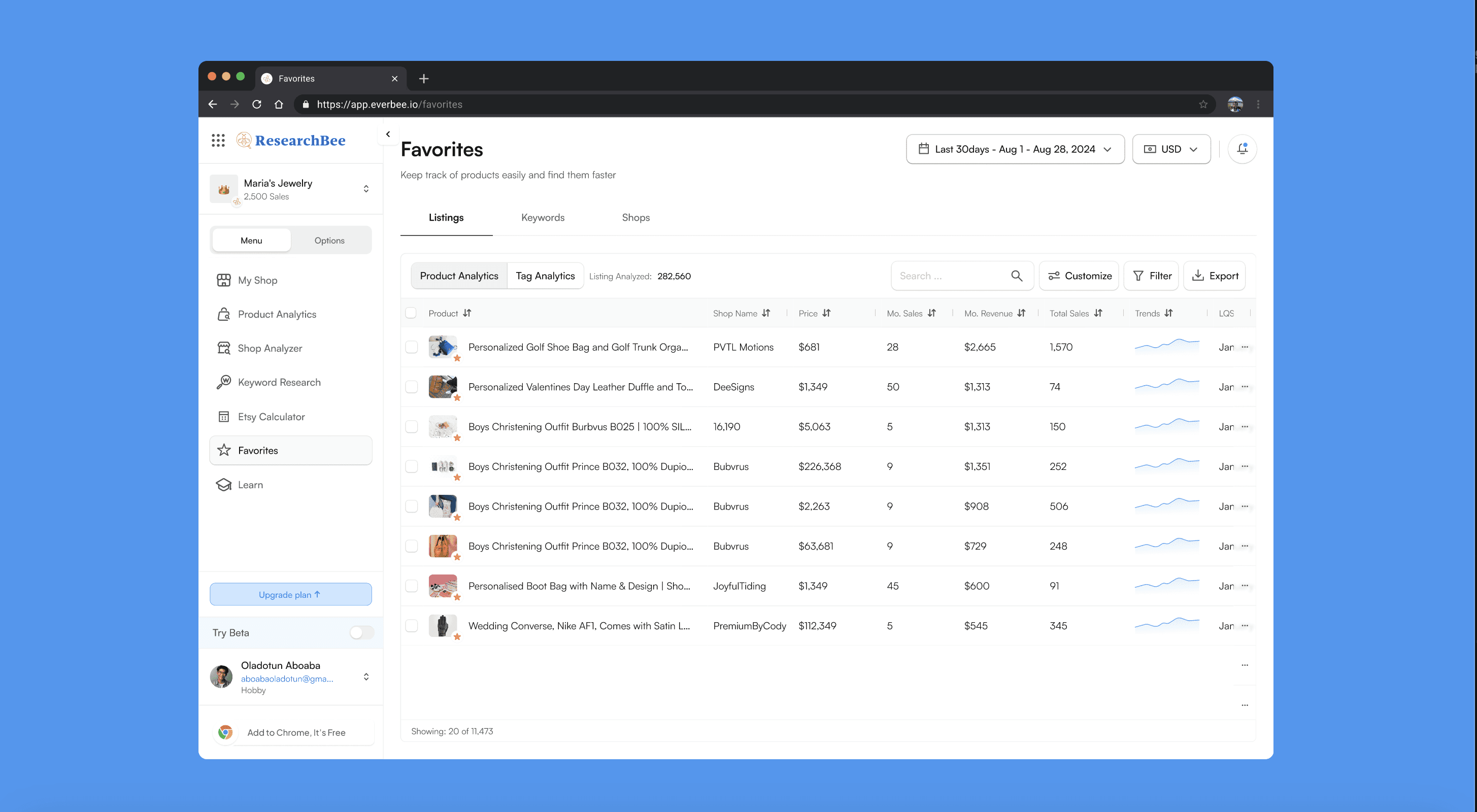Expand the Maria's Jewelry shop switcher

[x=366, y=189]
